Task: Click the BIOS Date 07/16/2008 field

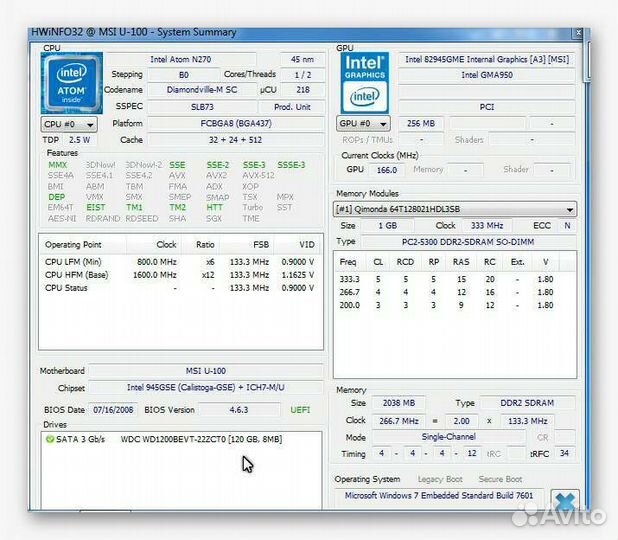Action: (113, 410)
